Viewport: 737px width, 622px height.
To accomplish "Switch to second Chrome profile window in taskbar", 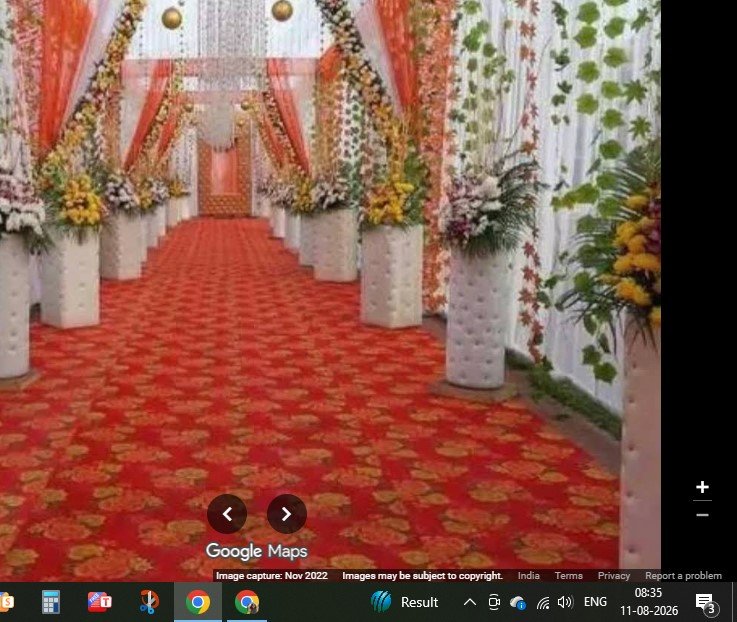I will (247, 602).
